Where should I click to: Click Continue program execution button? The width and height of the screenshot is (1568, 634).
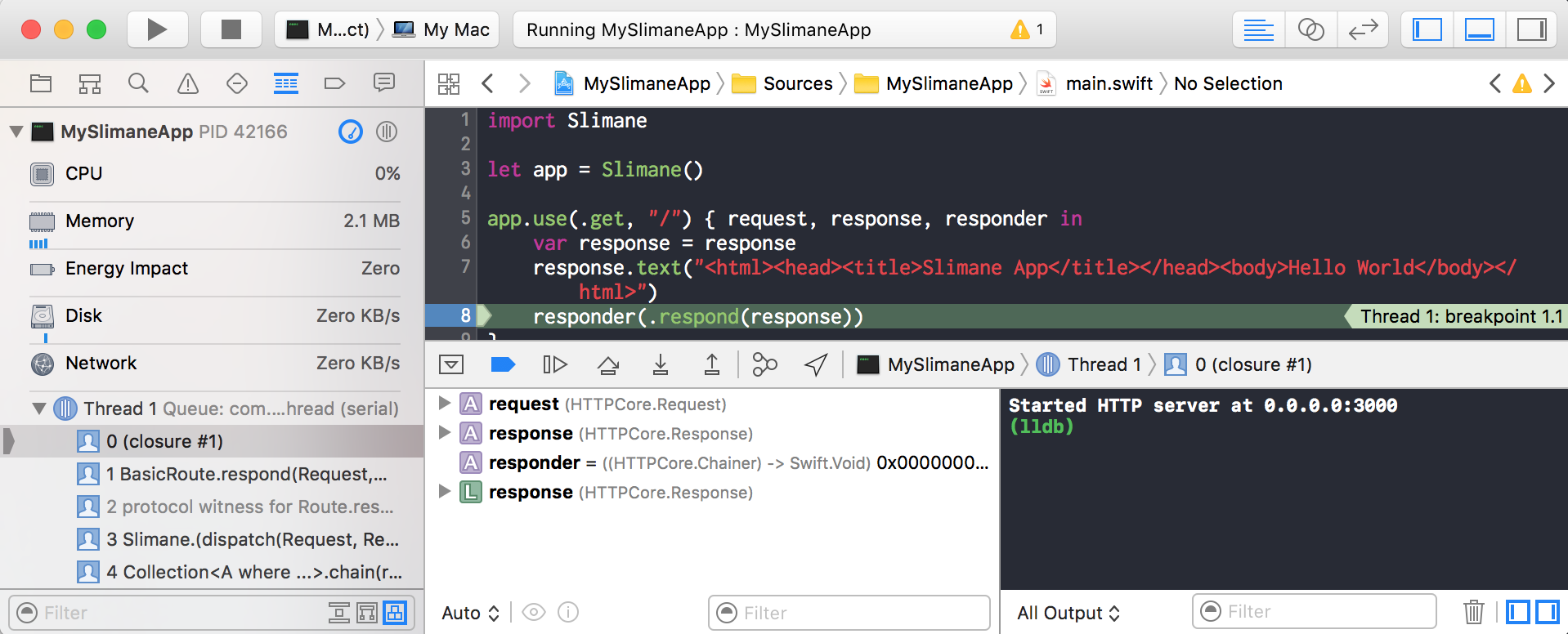point(555,364)
